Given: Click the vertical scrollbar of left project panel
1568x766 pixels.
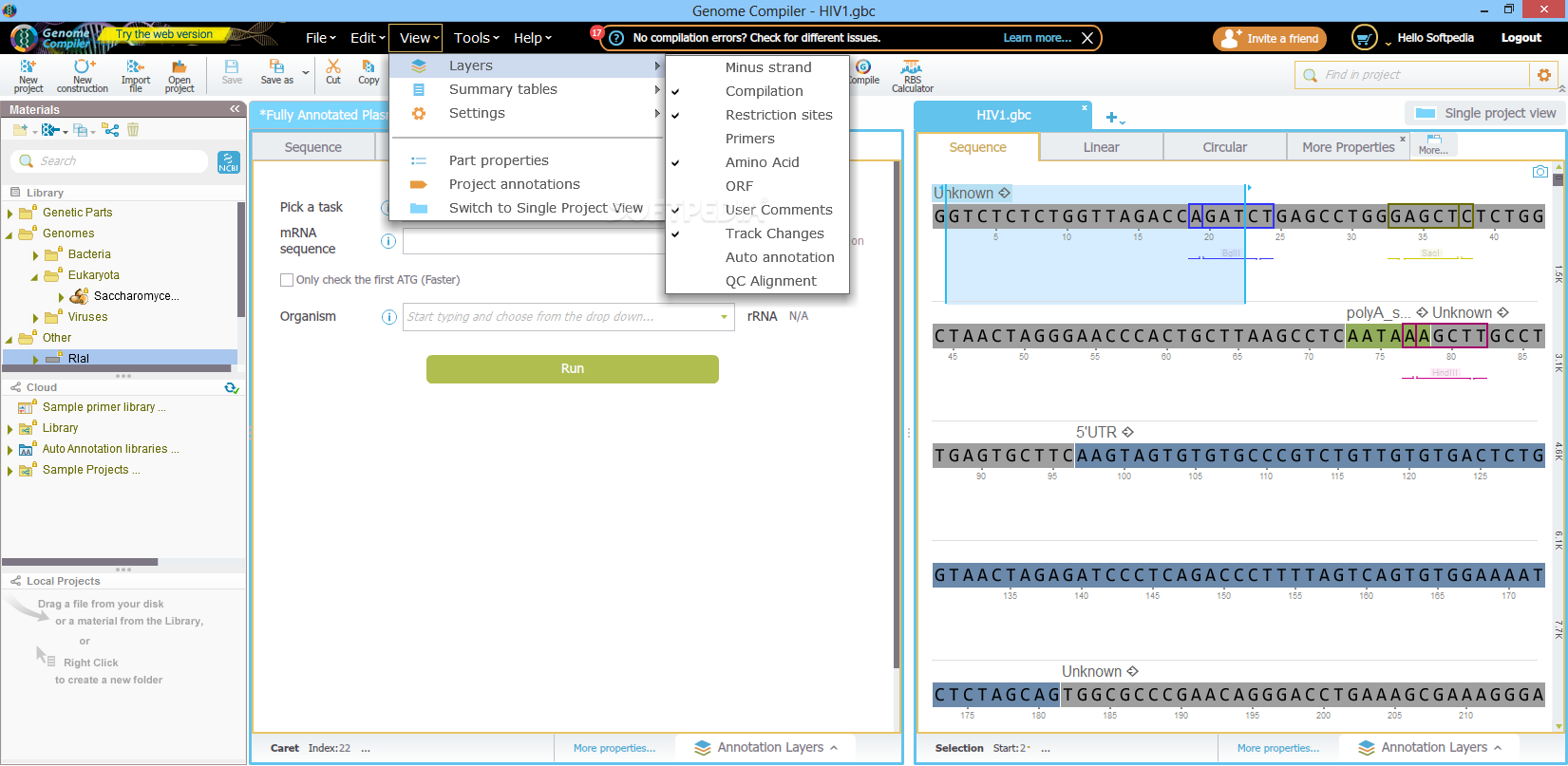Looking at the screenshot, I should [x=897, y=414].
